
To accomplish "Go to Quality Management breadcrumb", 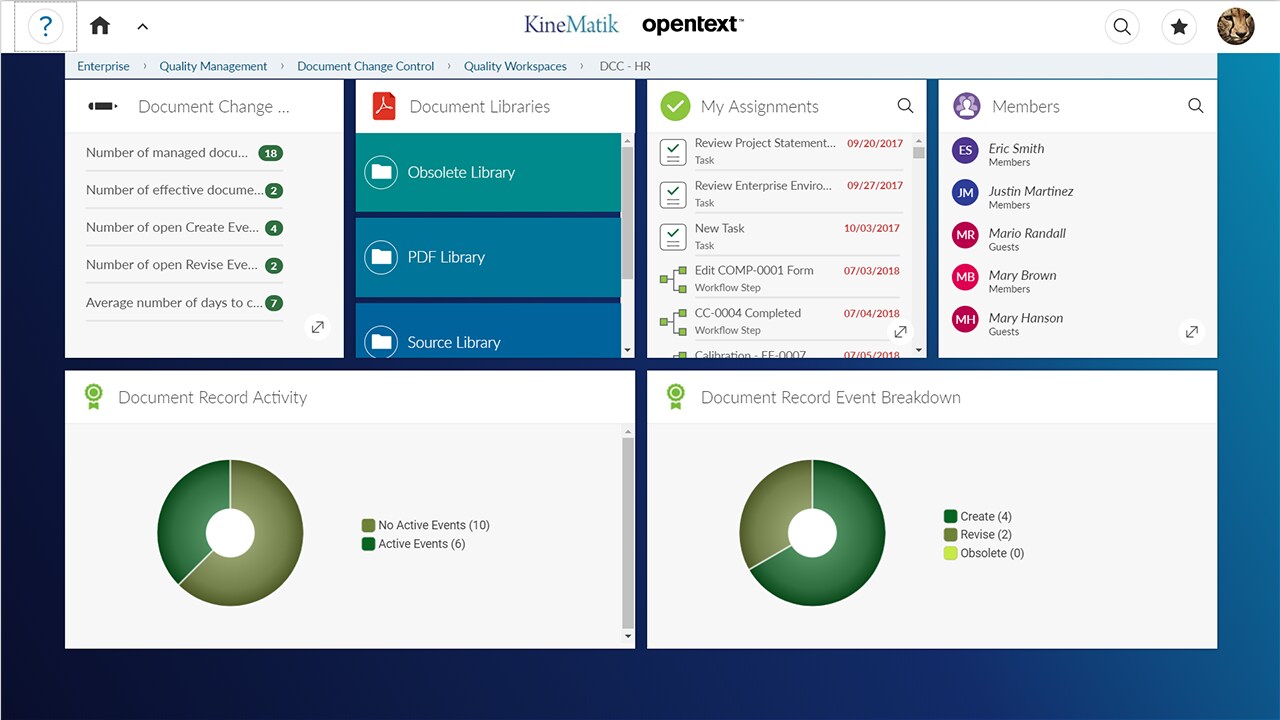I will (x=213, y=66).
